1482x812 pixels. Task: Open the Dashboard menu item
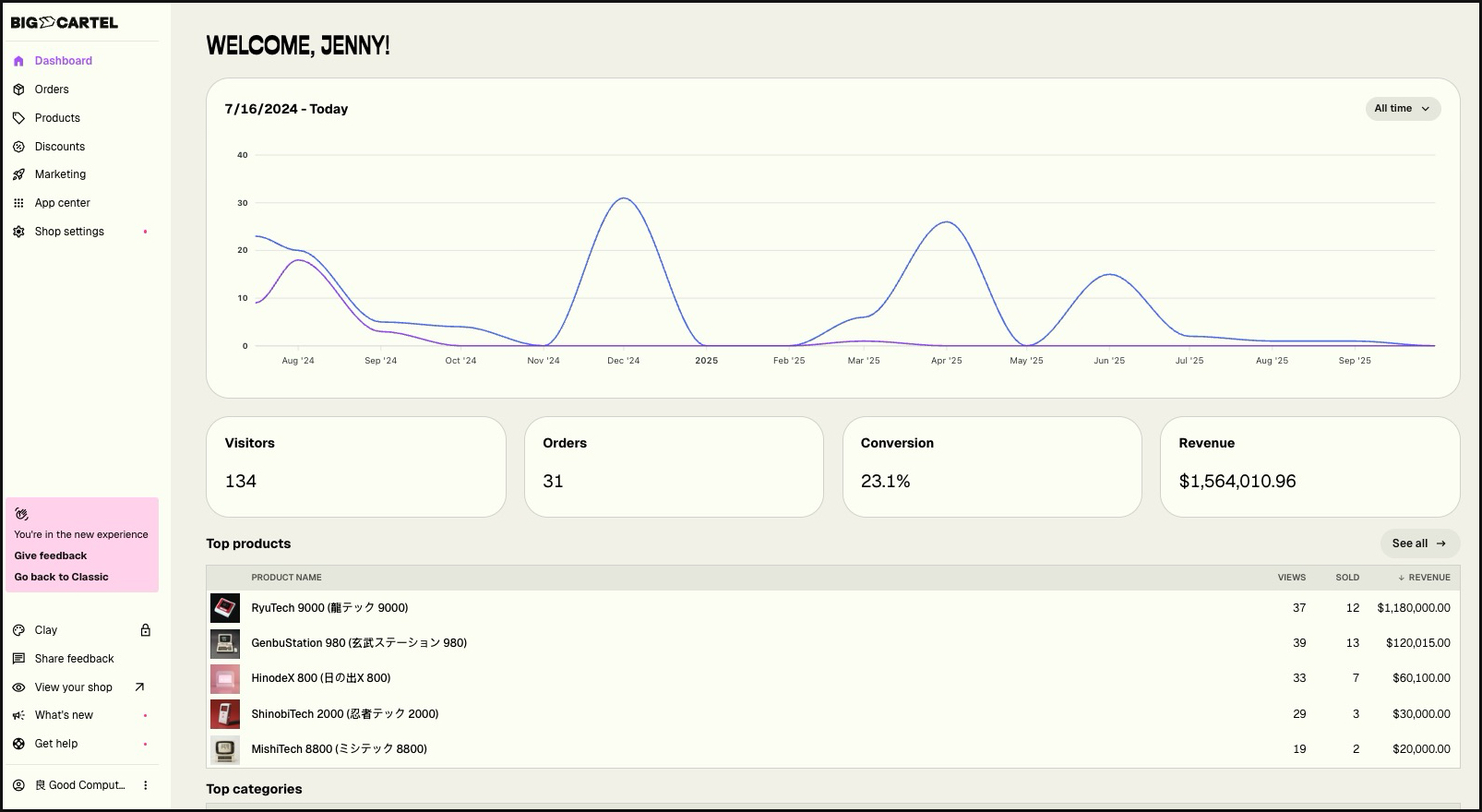tap(63, 61)
